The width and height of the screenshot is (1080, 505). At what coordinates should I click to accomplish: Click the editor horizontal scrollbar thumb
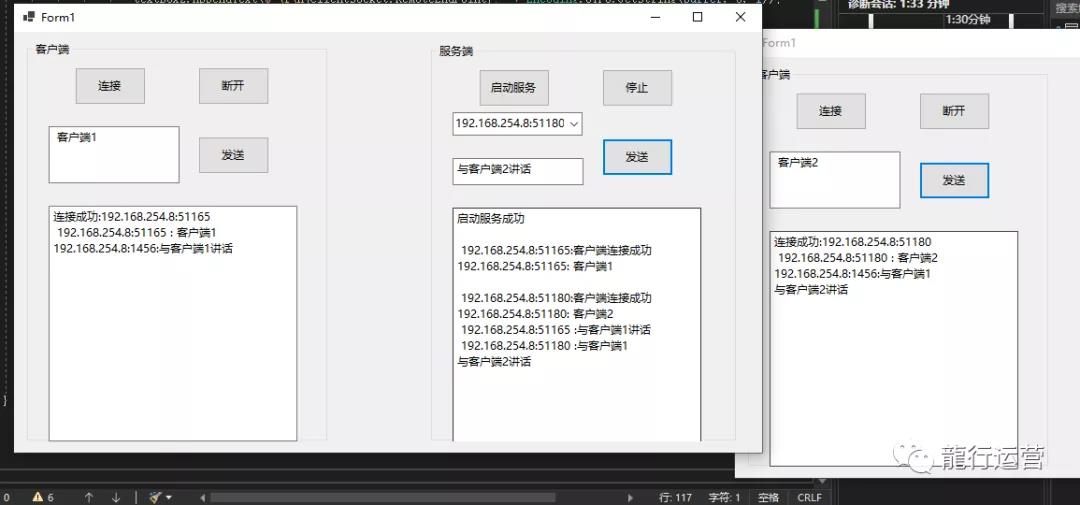click(x=383, y=497)
